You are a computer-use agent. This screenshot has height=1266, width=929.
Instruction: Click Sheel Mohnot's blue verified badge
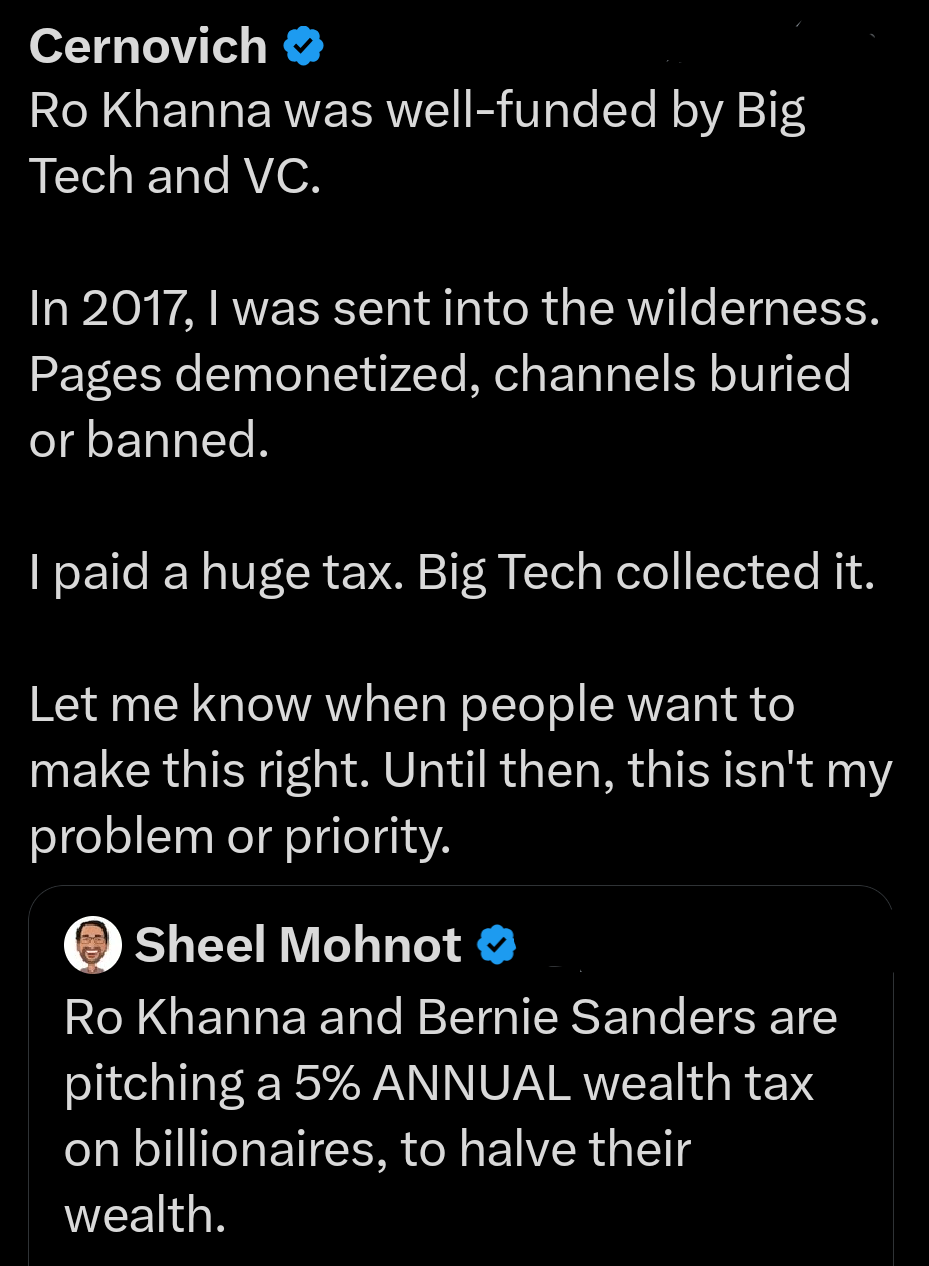(x=498, y=944)
